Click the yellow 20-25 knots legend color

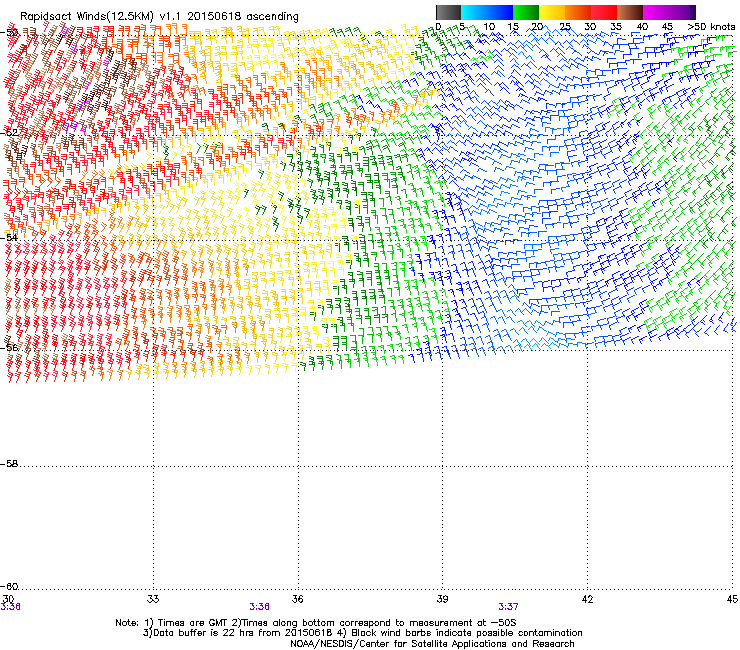pyautogui.click(x=552, y=12)
